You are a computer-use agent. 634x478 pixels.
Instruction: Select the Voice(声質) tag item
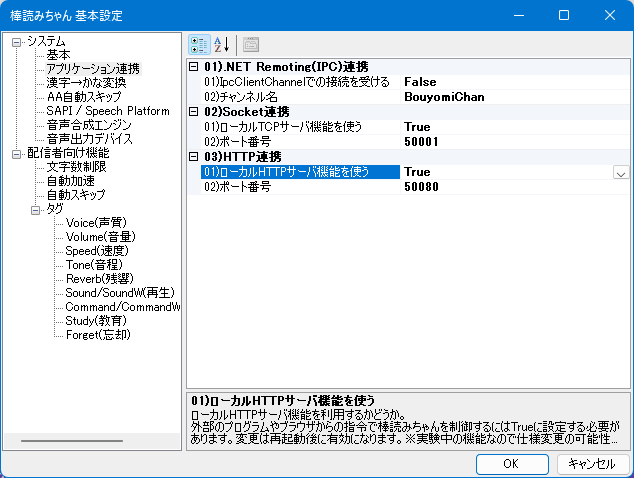tap(96, 223)
